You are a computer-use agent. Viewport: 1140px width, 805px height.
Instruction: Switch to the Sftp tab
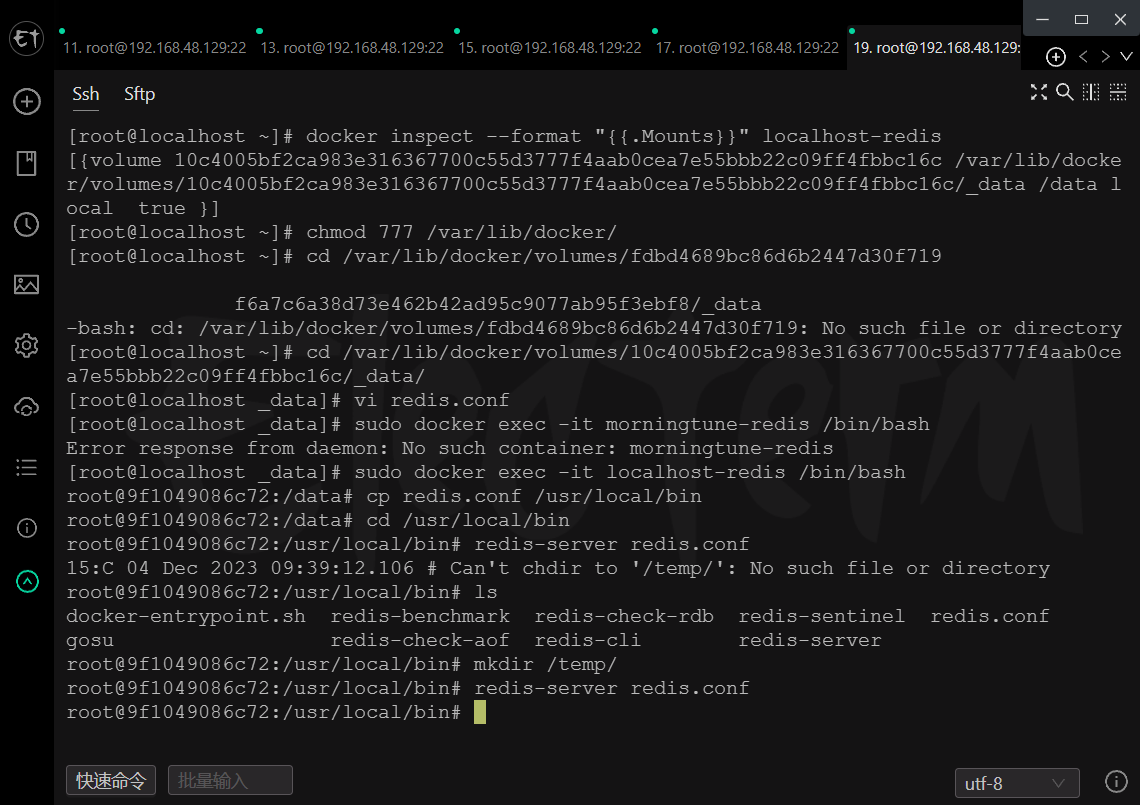pos(139,94)
